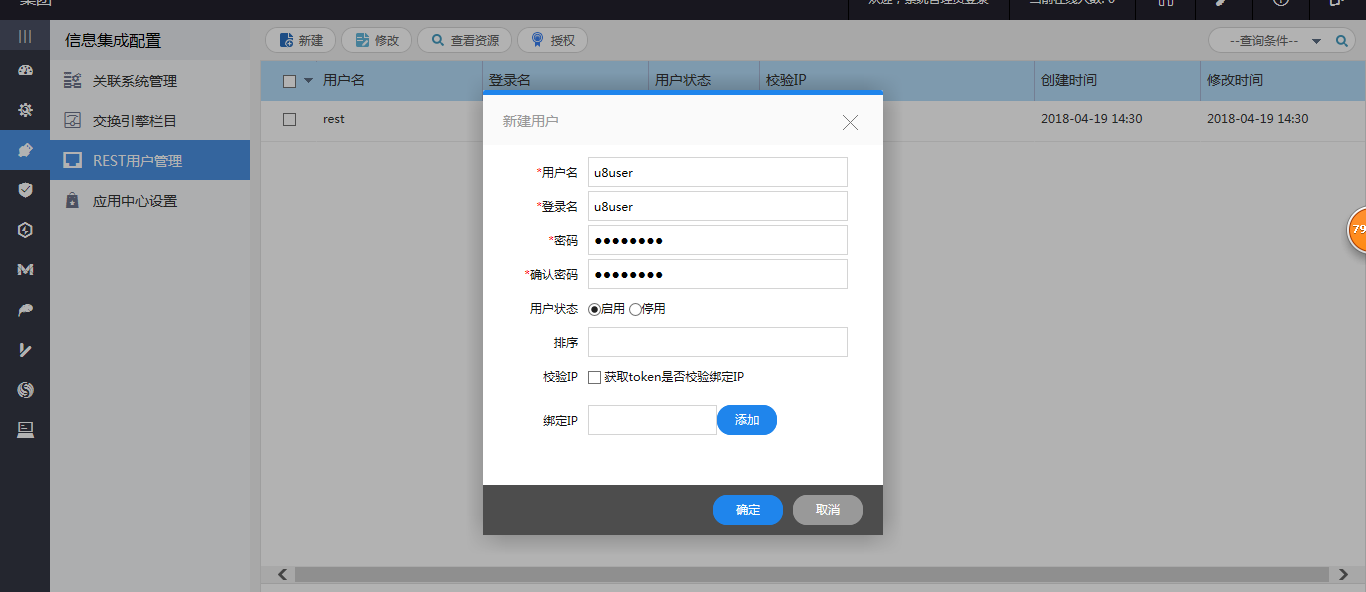Open V checkmark icon in left rail

coord(25,350)
